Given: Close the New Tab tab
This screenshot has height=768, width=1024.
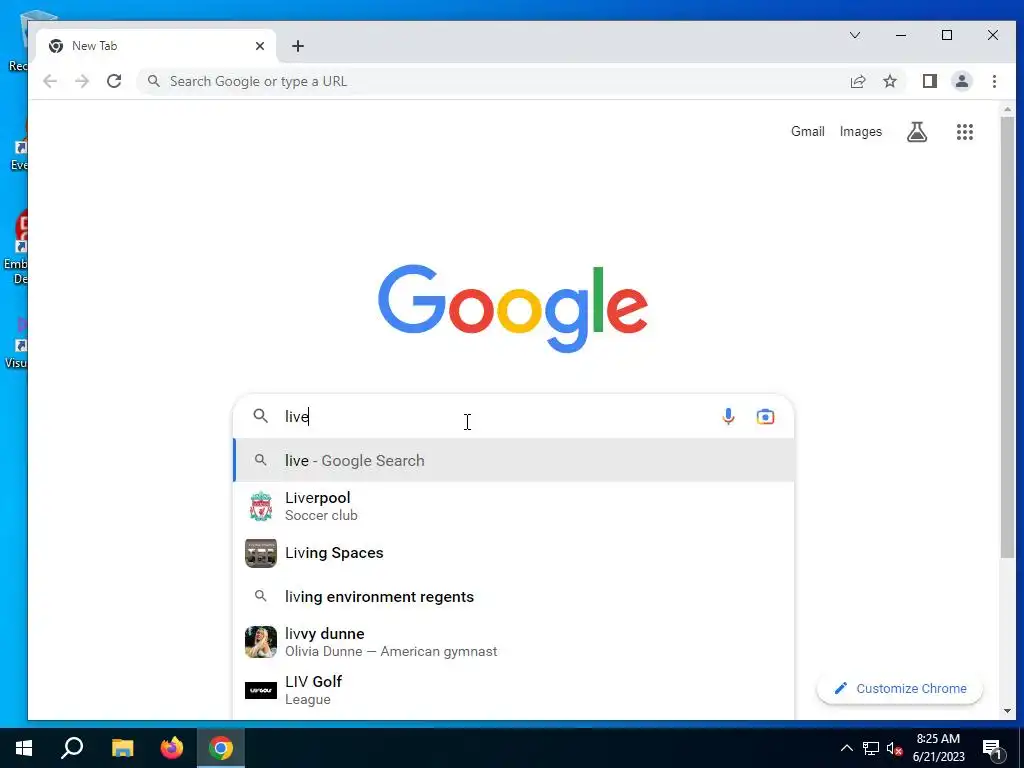Looking at the screenshot, I should click(x=260, y=46).
